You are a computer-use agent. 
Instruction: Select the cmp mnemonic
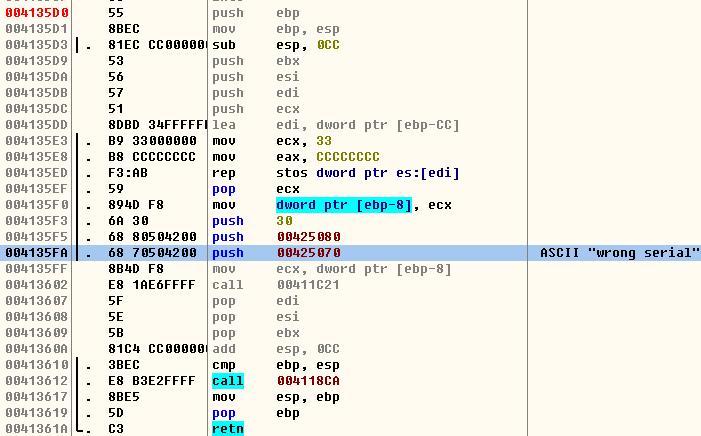pos(224,365)
